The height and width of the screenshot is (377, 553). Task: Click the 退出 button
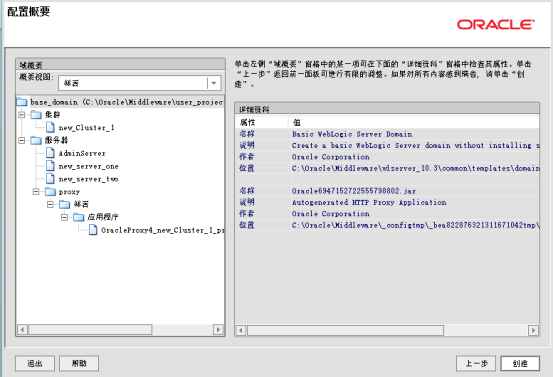tap(35, 363)
